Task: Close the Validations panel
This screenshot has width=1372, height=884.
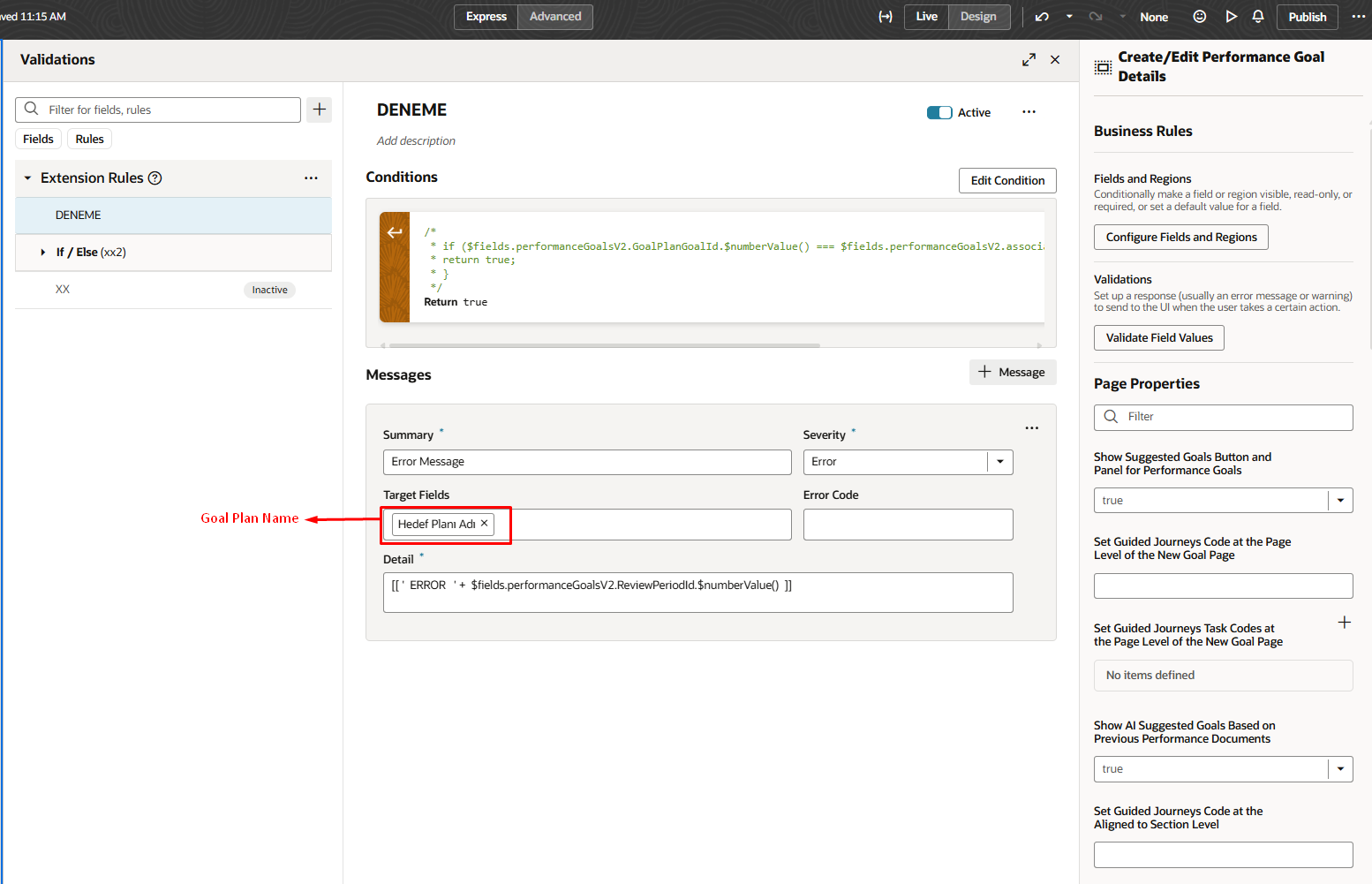Action: (1055, 60)
